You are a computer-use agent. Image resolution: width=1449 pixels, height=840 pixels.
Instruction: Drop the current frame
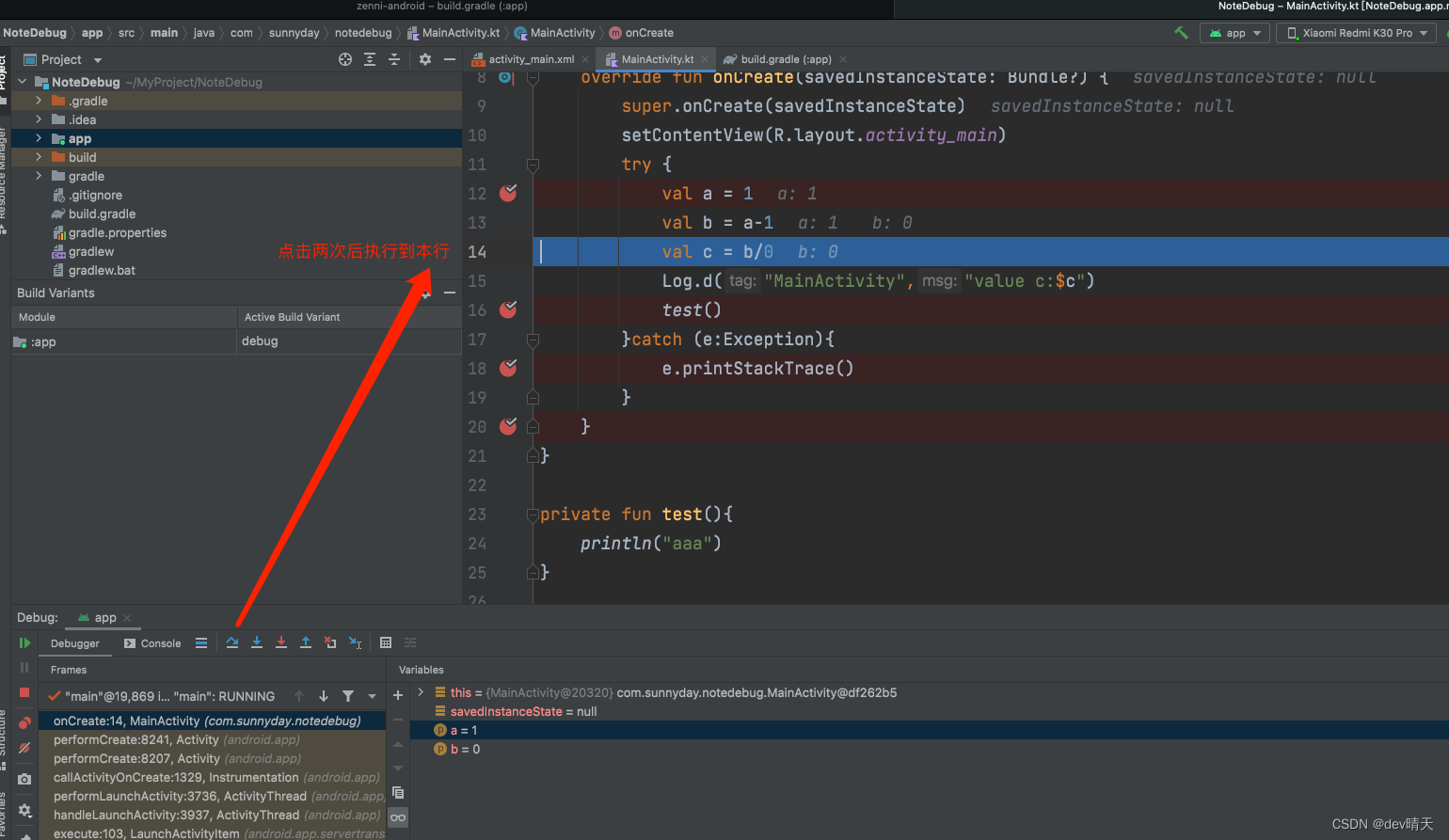330,642
